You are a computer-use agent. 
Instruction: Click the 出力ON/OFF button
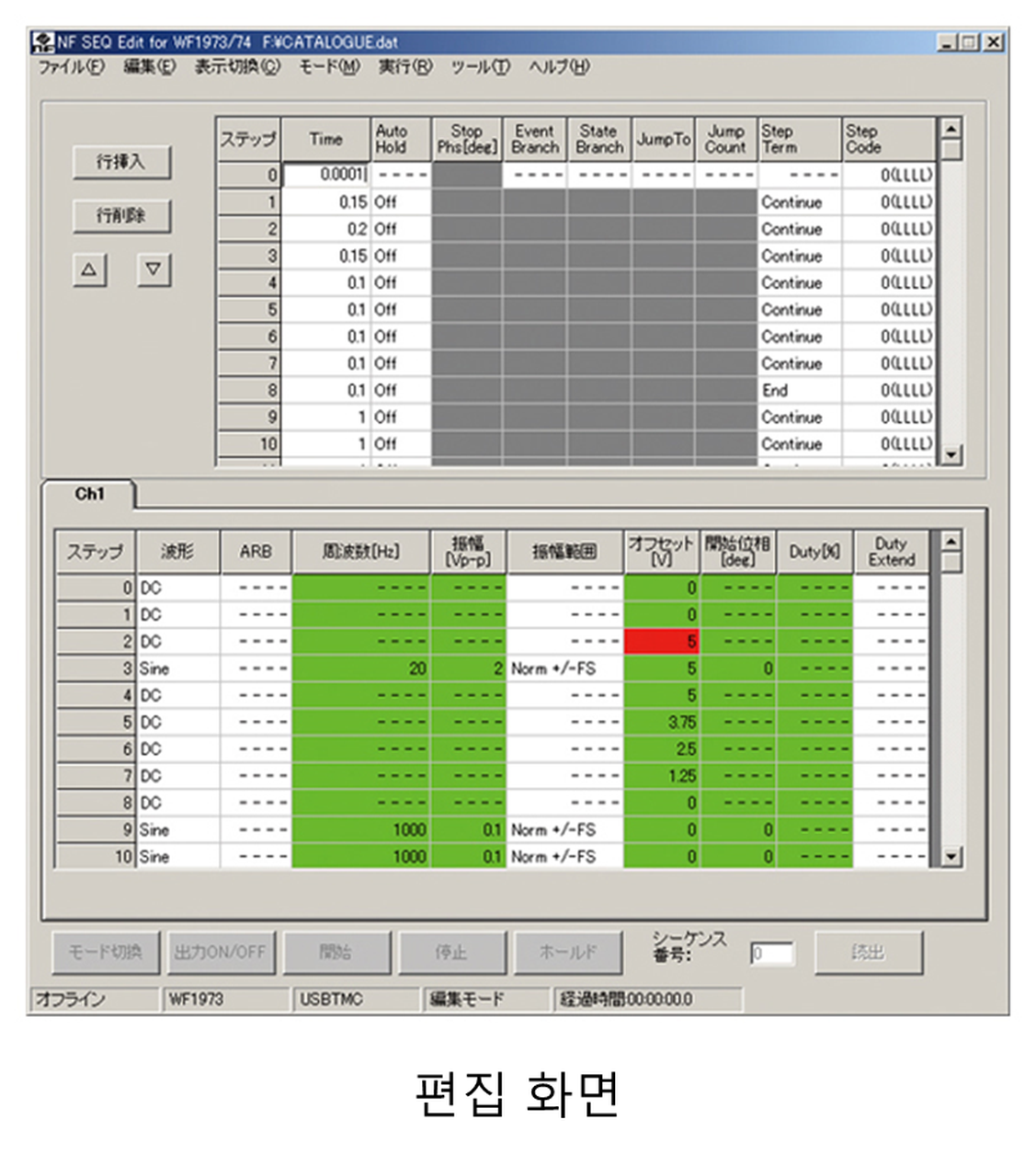pos(221,952)
